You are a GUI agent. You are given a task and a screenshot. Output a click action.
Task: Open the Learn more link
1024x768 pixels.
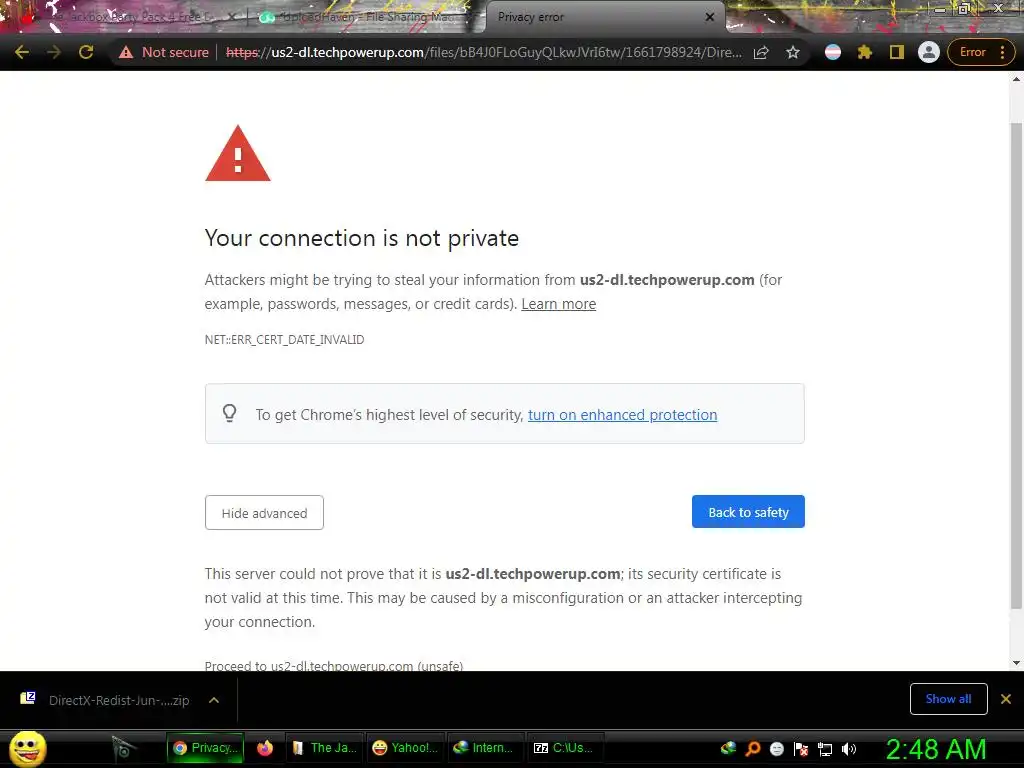[x=558, y=304]
